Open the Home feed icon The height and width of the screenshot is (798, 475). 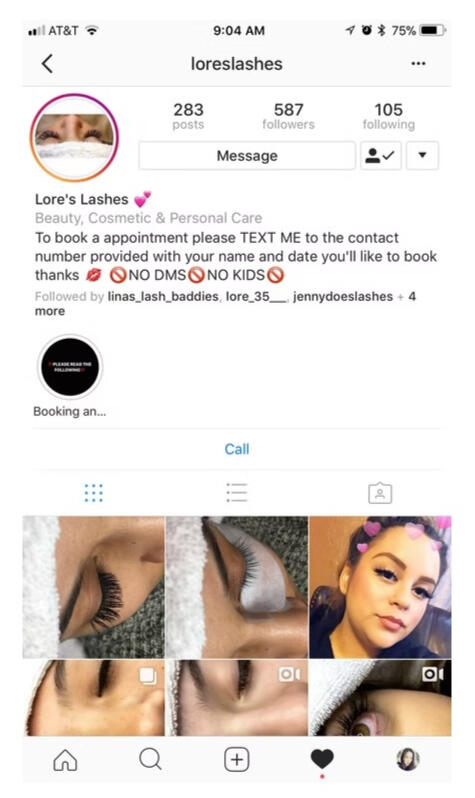tap(66, 760)
